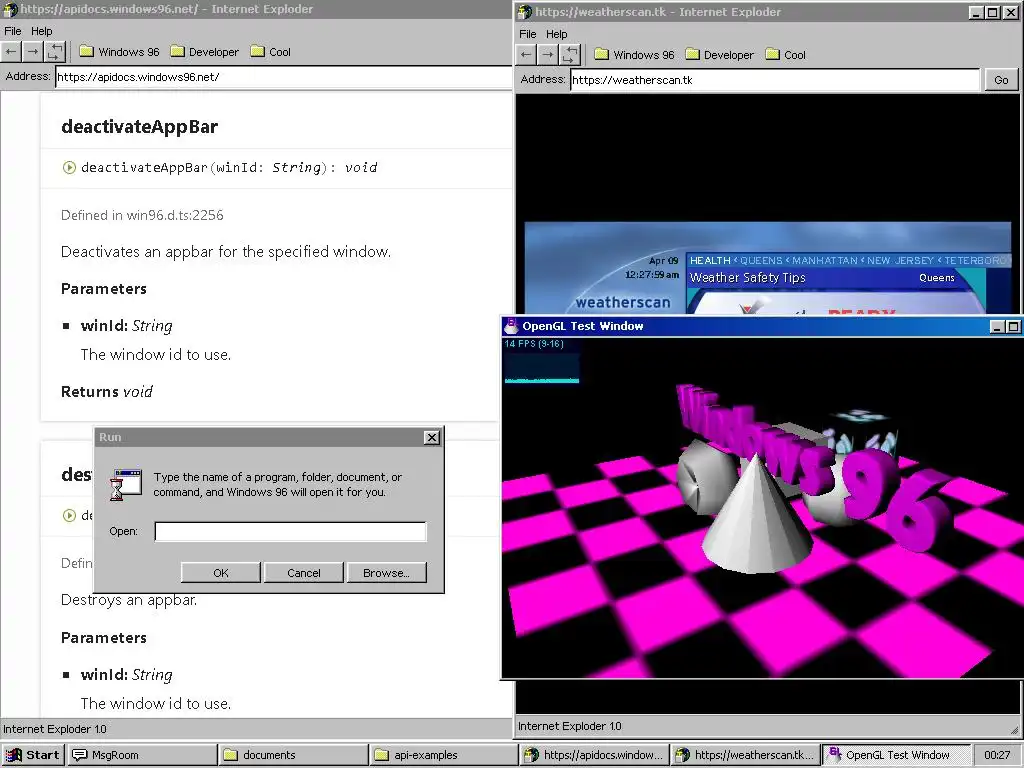This screenshot has height=768, width=1024.
Task: Open the Start menu
Action: (33, 755)
